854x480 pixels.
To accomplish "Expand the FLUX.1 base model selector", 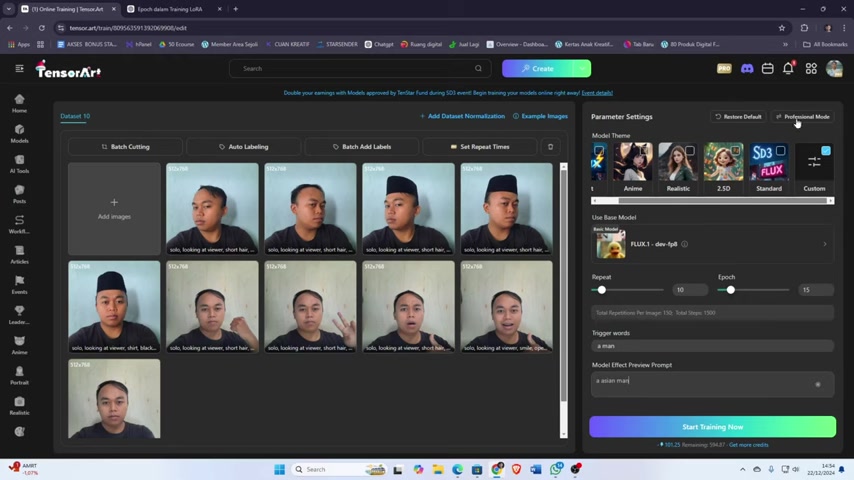I will tap(711, 243).
